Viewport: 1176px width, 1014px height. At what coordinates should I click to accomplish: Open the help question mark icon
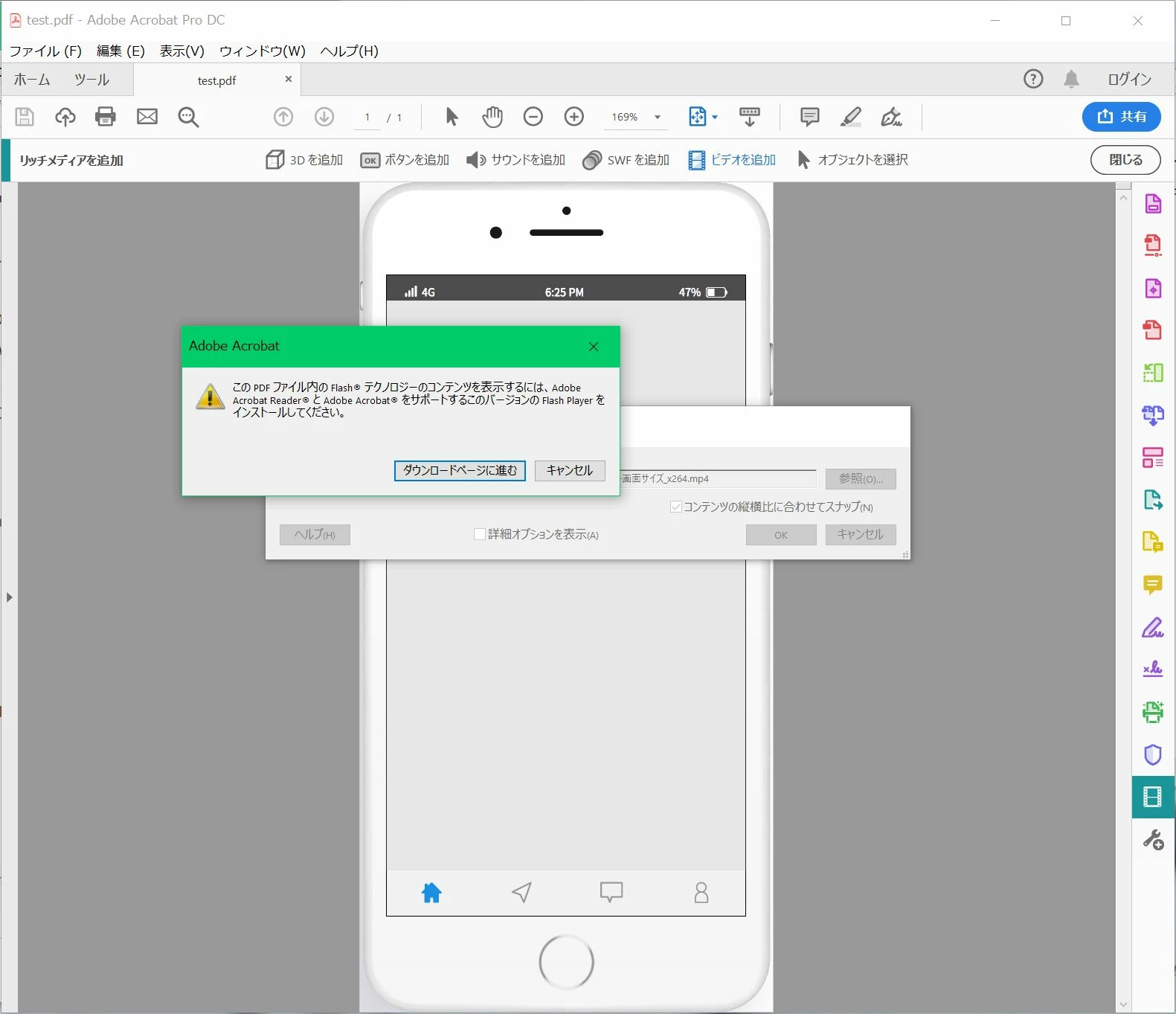coord(1033,79)
